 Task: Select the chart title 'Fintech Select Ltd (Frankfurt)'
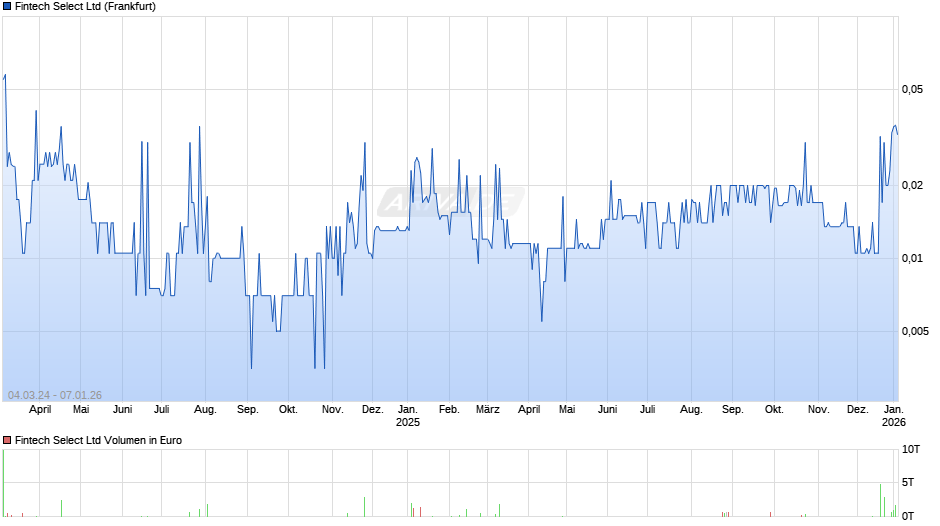(x=85, y=7)
